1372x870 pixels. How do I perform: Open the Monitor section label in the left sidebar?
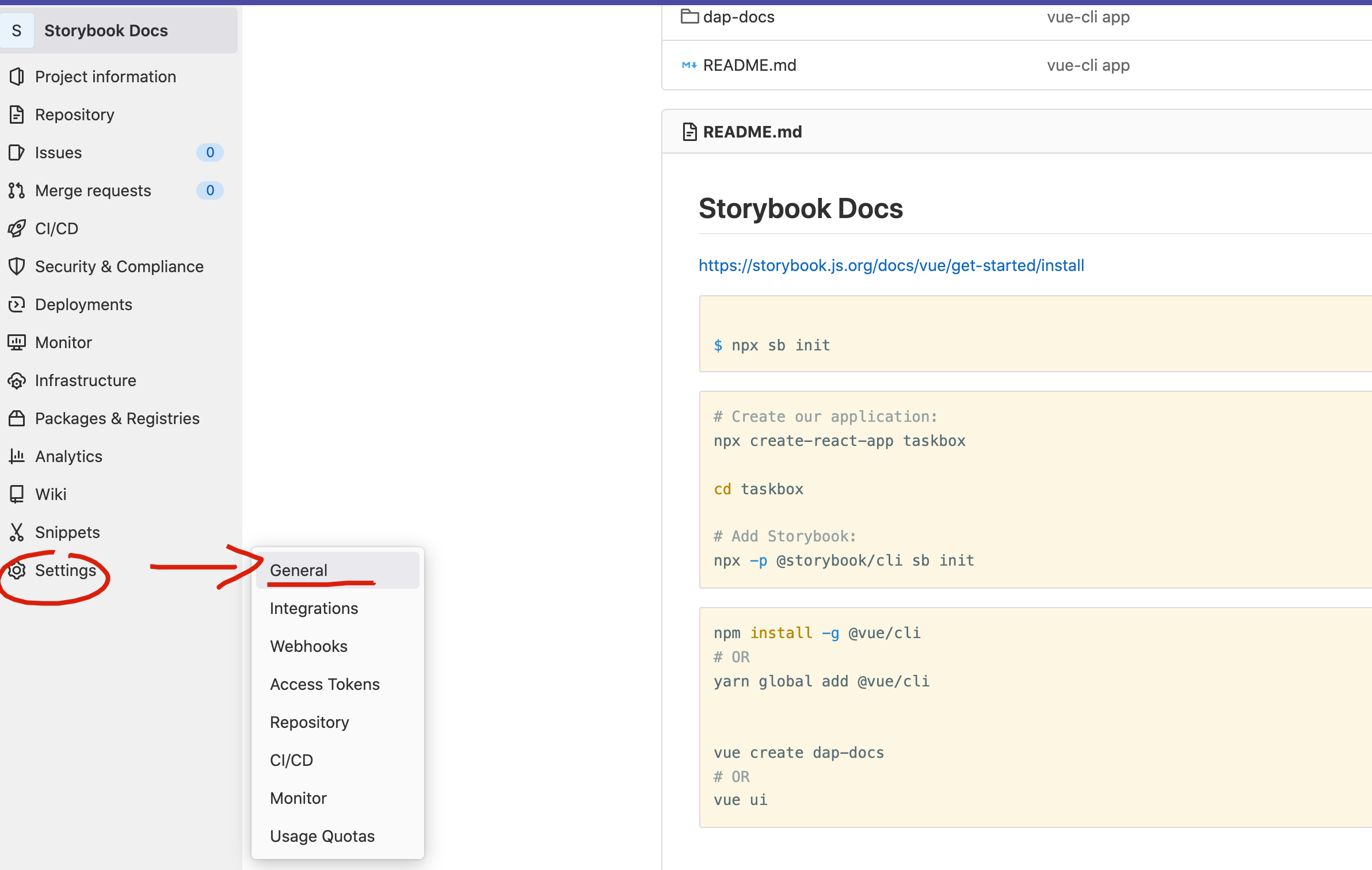point(63,342)
